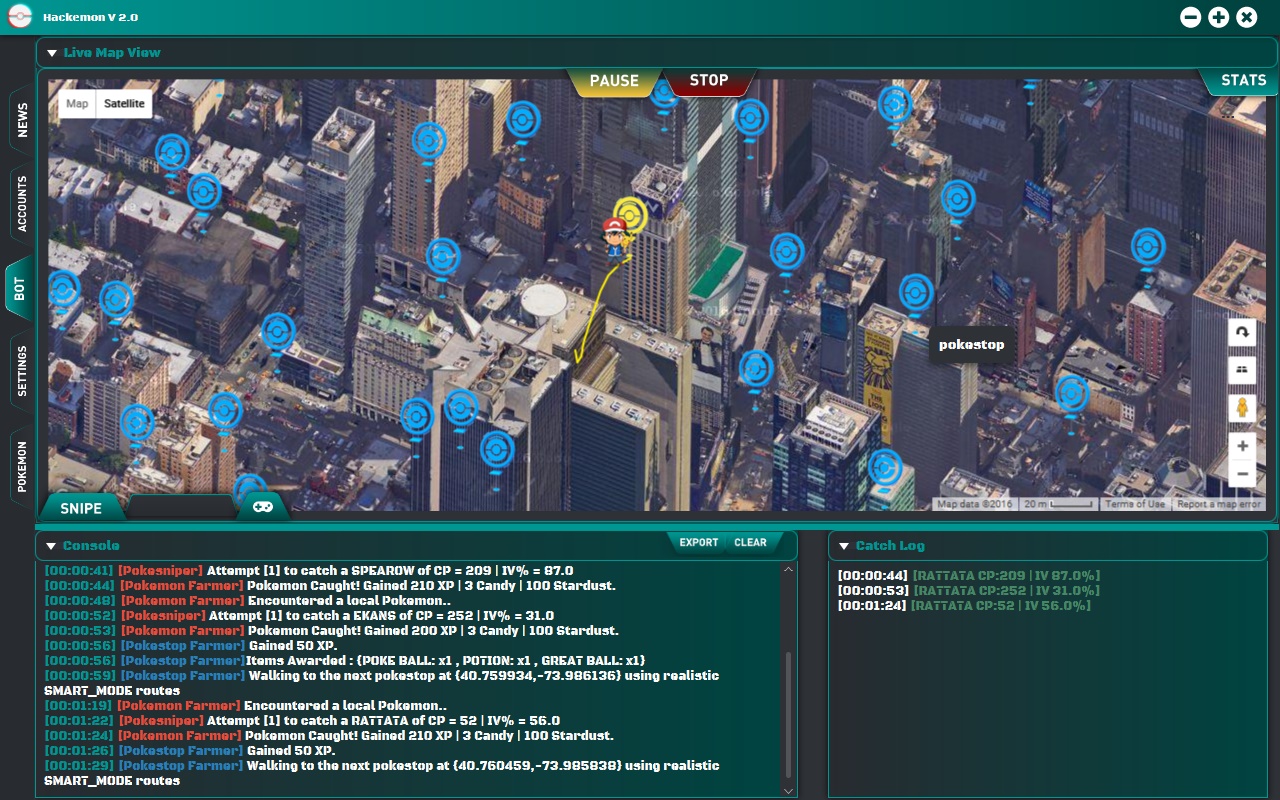Image resolution: width=1280 pixels, height=800 pixels.
Task: Open the BOT side tab
Action: pos(20,288)
